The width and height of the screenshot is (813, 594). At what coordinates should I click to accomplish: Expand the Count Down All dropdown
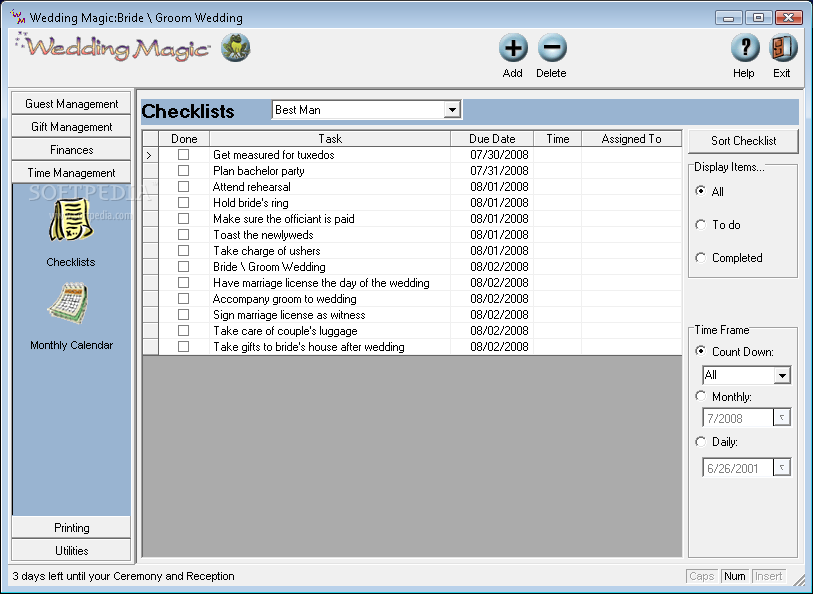click(782, 375)
